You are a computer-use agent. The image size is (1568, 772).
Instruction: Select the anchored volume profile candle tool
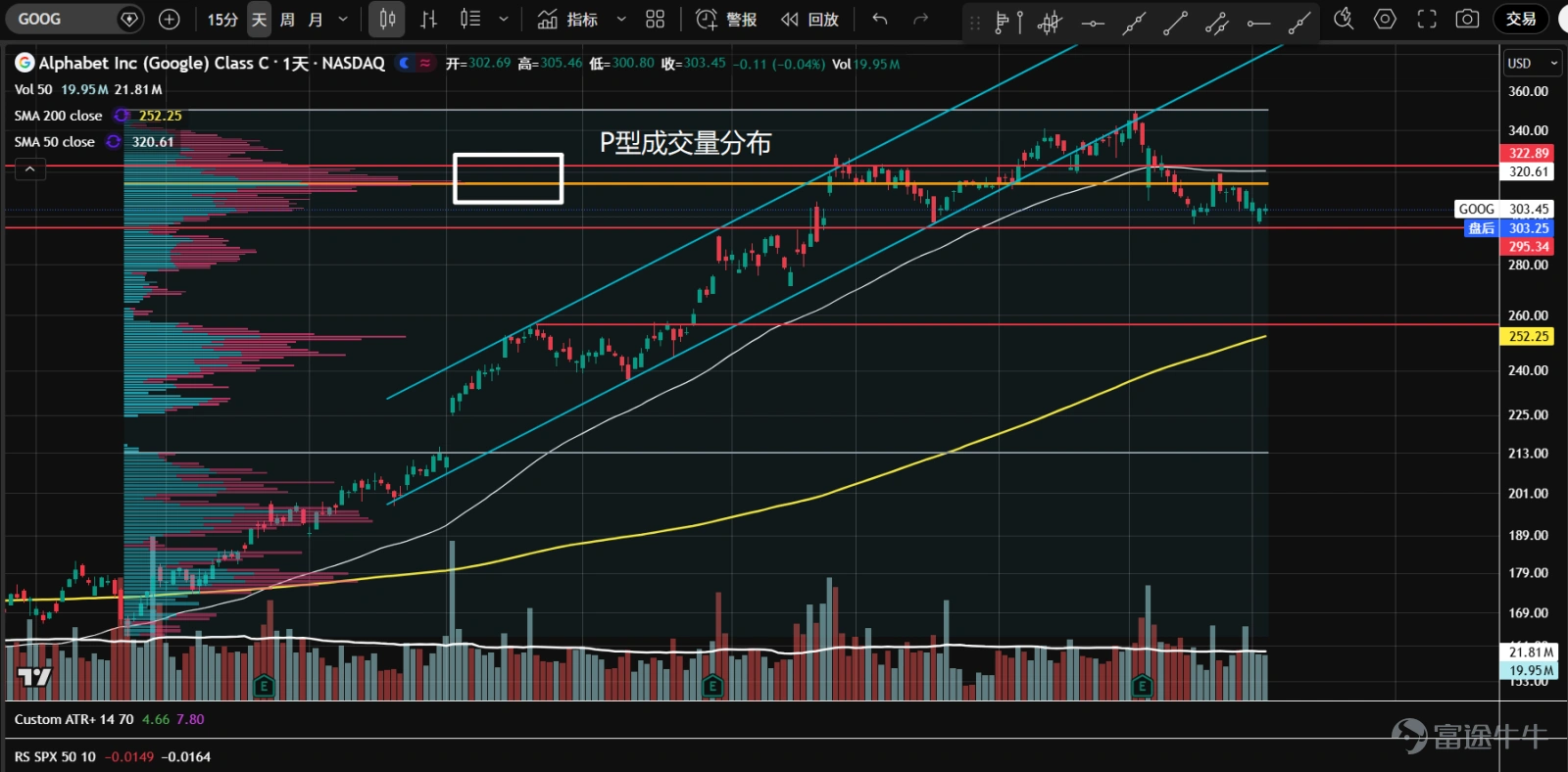pyautogui.click(x=1050, y=23)
